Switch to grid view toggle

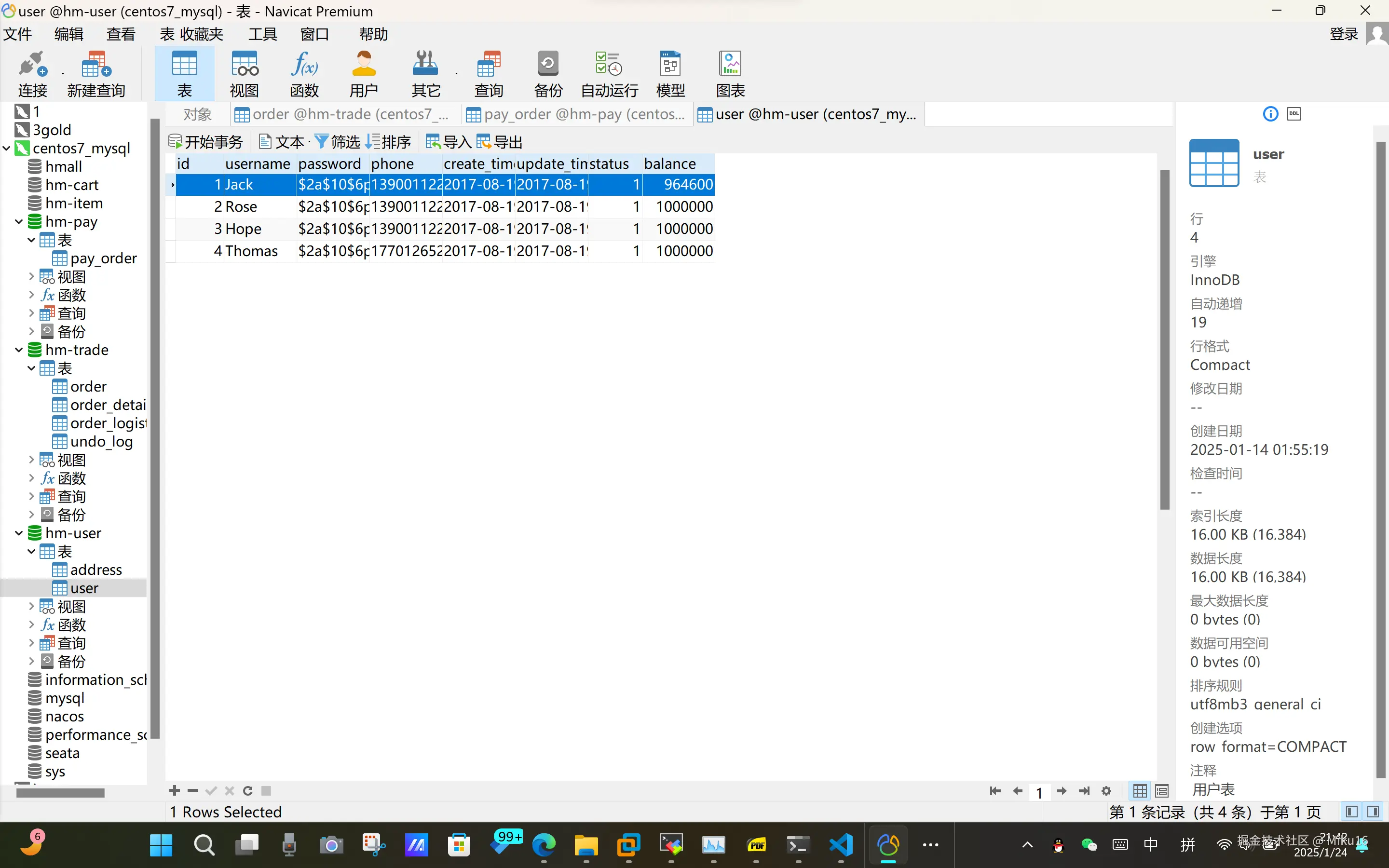1140,791
